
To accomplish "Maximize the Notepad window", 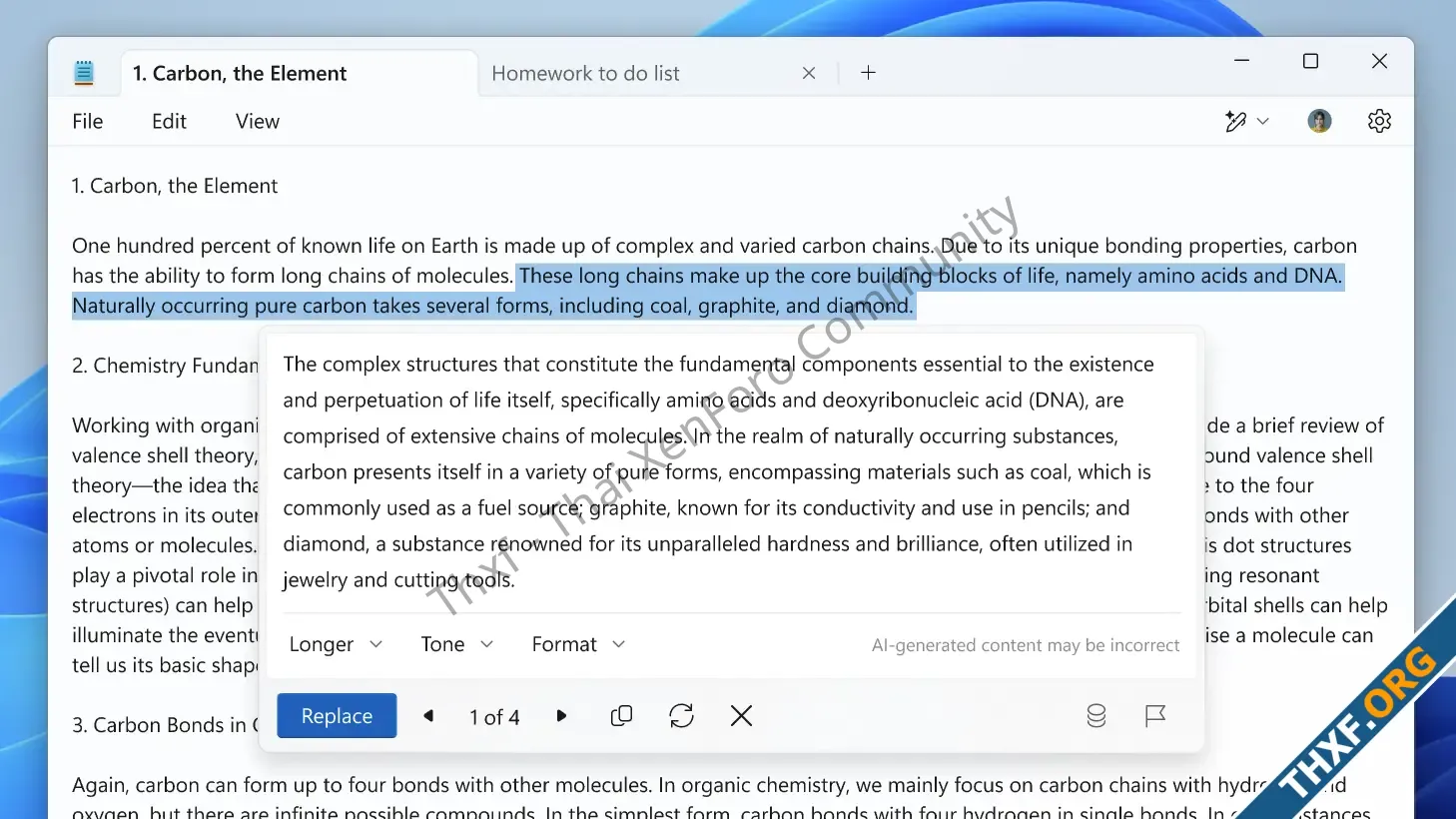I will pyautogui.click(x=1310, y=61).
